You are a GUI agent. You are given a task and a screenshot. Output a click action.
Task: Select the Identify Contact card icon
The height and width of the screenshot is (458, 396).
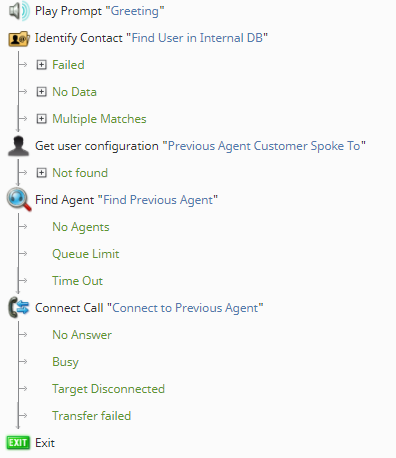[19, 39]
